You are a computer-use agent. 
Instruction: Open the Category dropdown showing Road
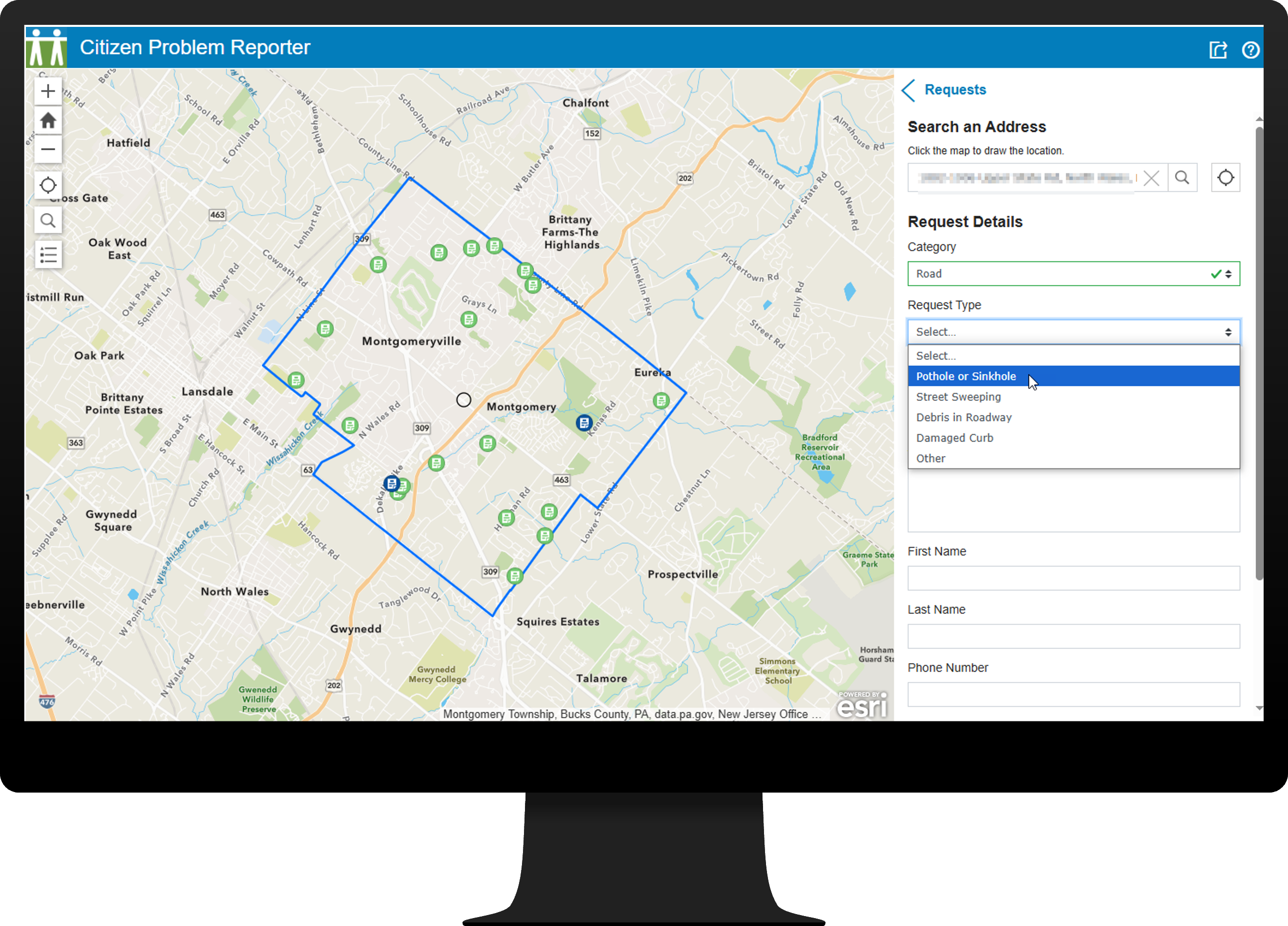pos(1073,273)
